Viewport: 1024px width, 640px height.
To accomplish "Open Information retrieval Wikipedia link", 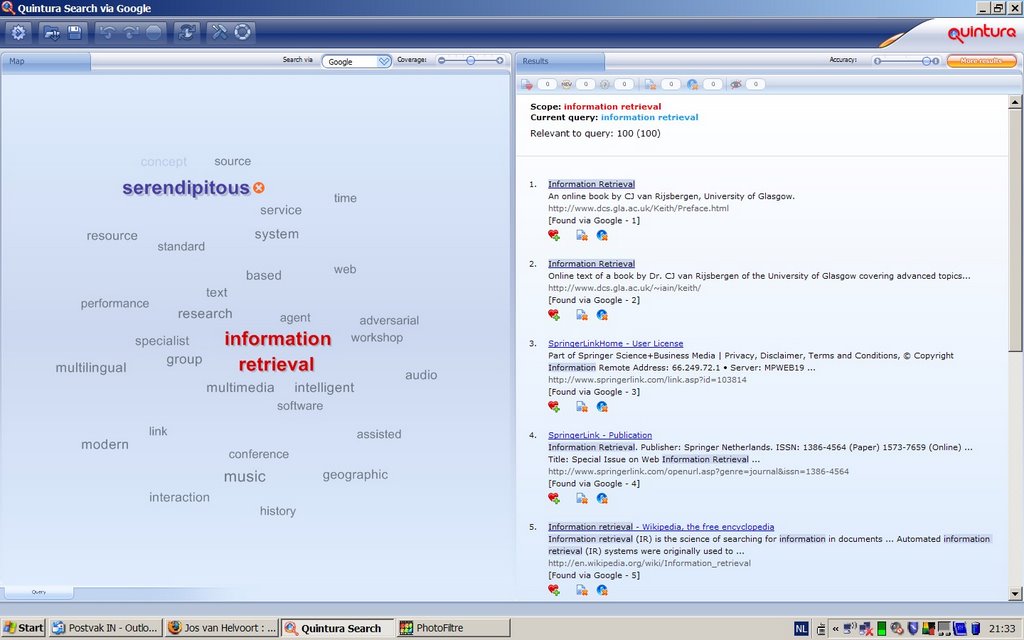I will 661,527.
